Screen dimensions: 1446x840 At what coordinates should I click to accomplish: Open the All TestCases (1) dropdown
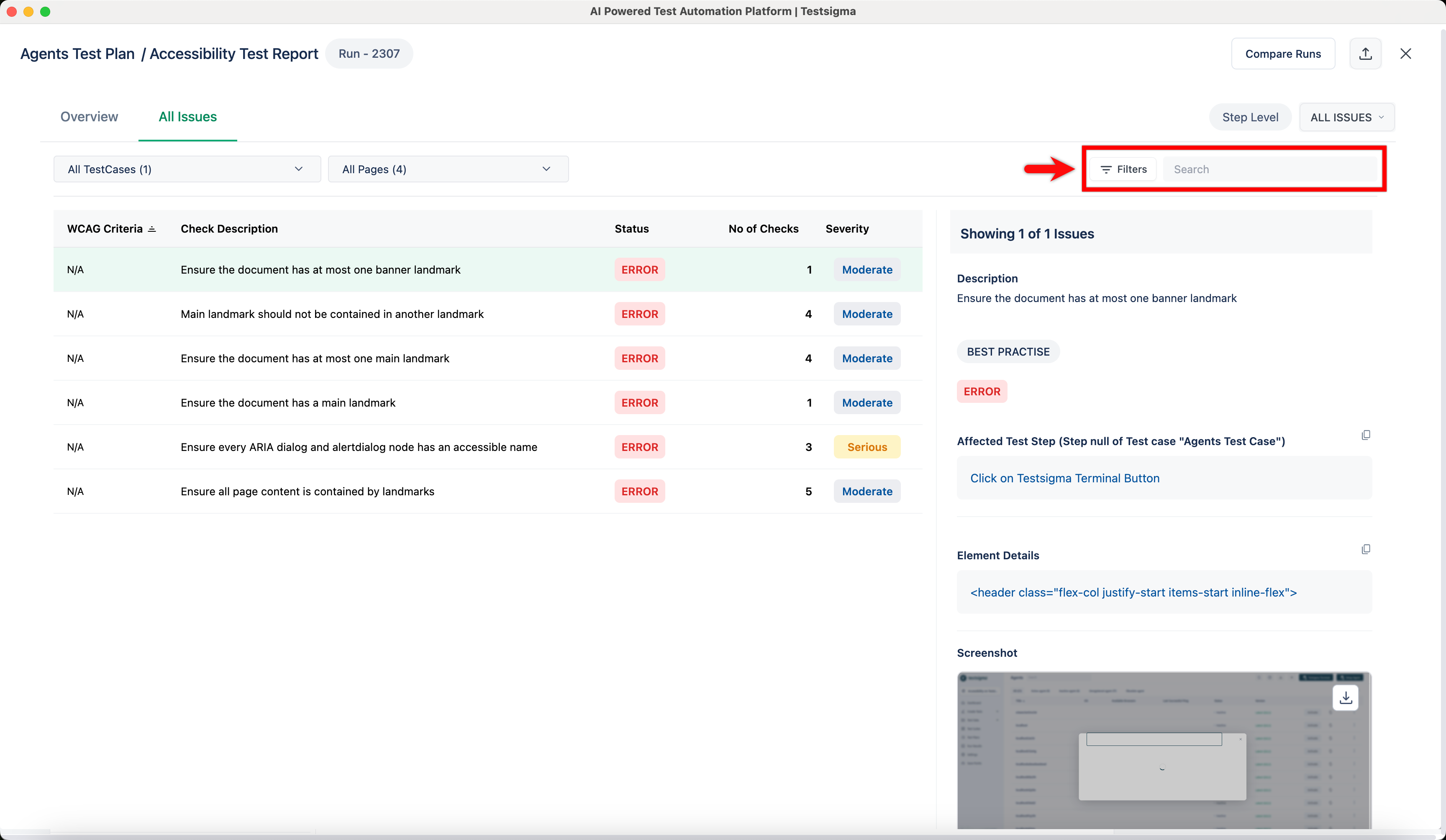[x=187, y=169]
